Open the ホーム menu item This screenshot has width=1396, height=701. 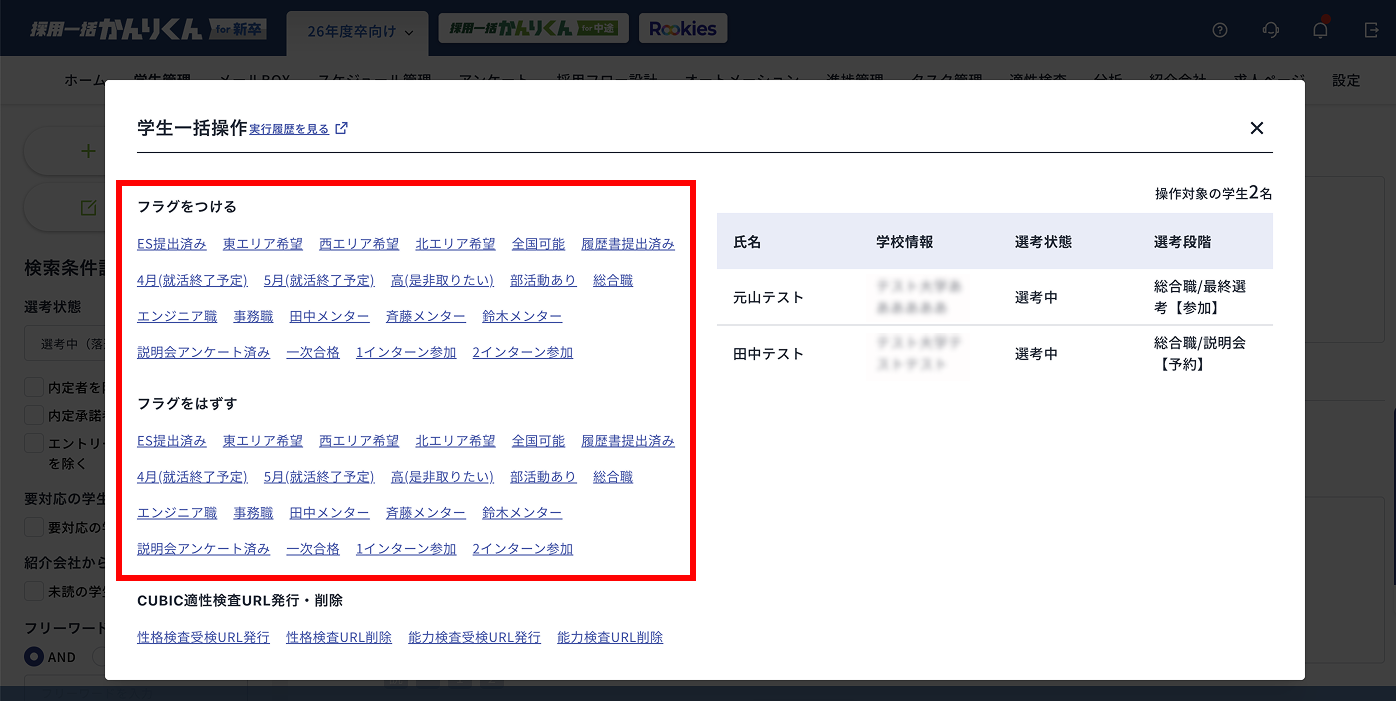pyautogui.click(x=85, y=80)
